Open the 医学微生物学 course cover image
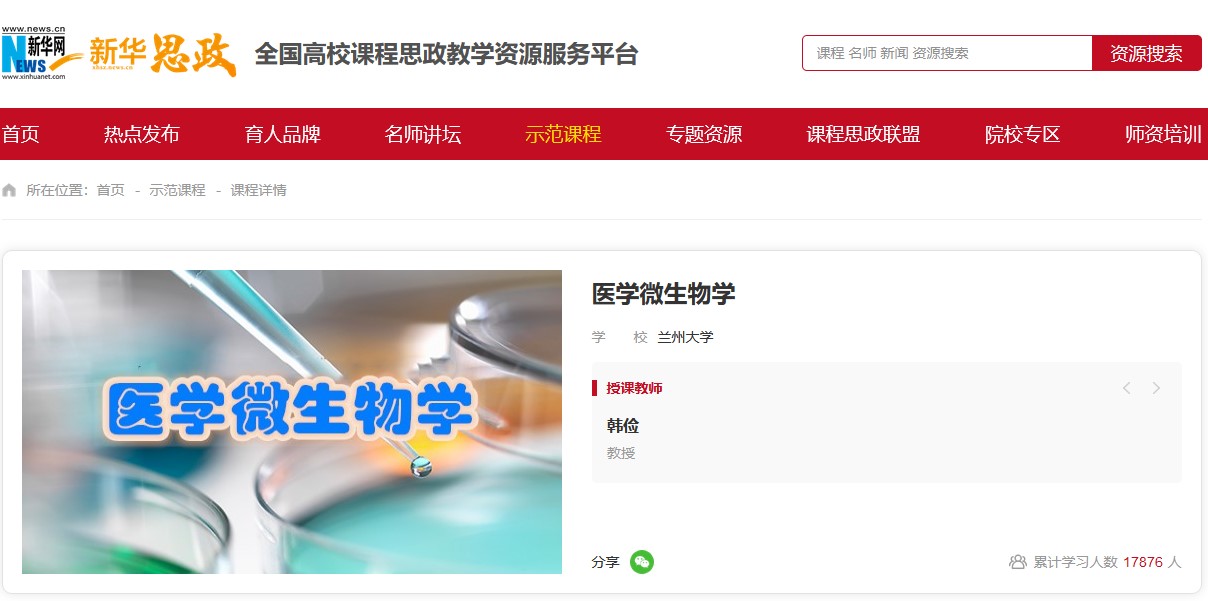This screenshot has width=1208, height=601. [292, 422]
